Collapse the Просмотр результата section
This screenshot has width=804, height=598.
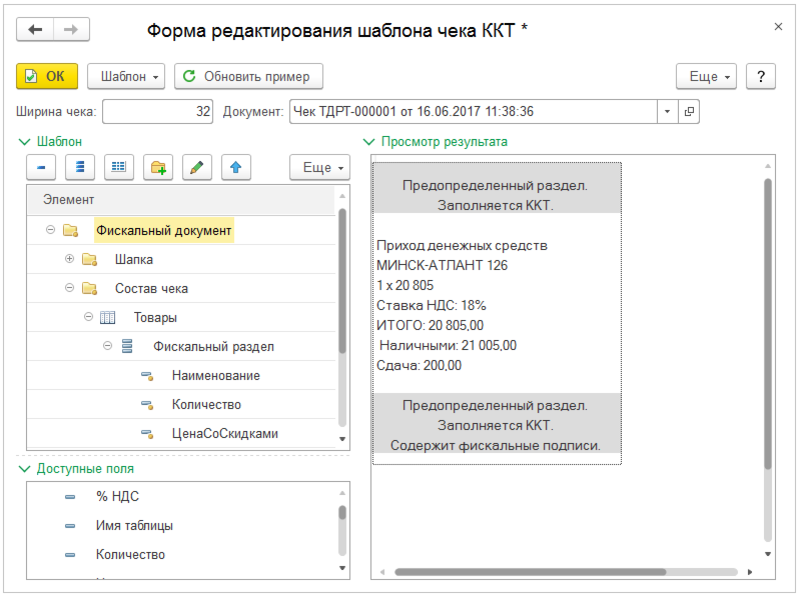coord(435,142)
